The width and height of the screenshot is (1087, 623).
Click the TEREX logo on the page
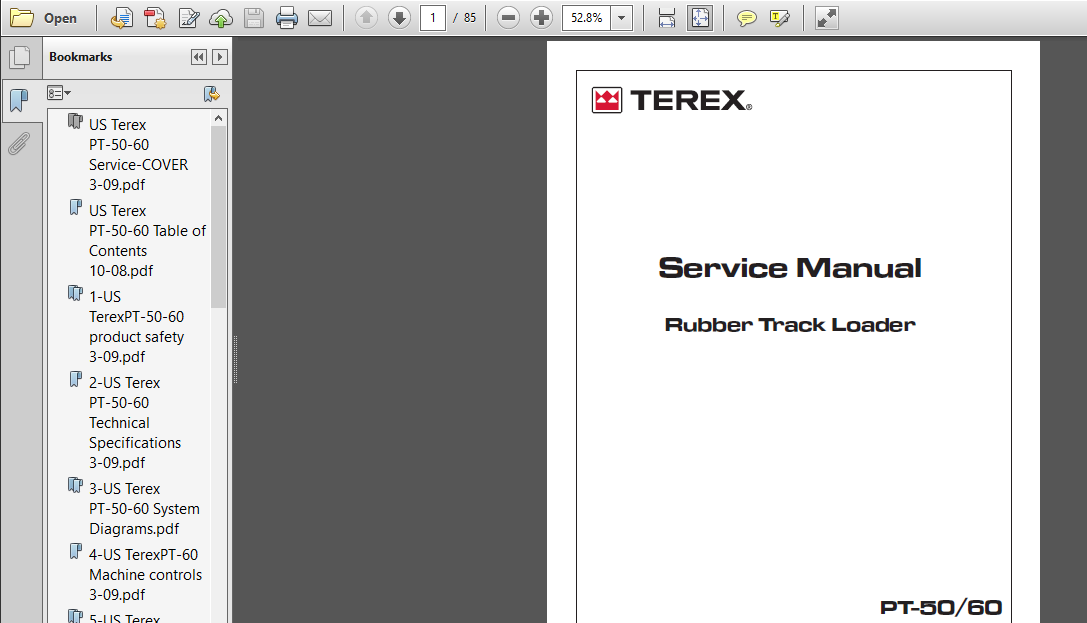click(x=671, y=100)
